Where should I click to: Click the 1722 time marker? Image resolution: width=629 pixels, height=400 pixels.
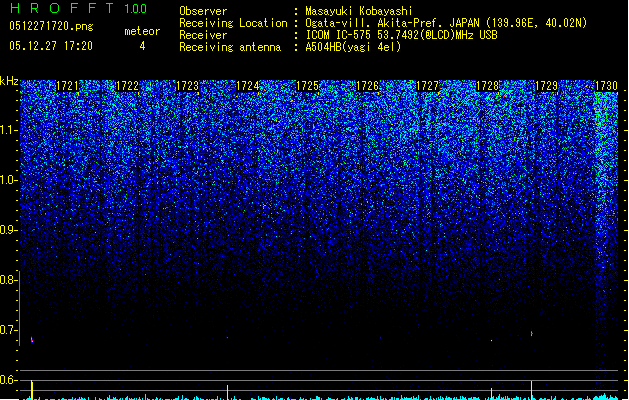127,86
